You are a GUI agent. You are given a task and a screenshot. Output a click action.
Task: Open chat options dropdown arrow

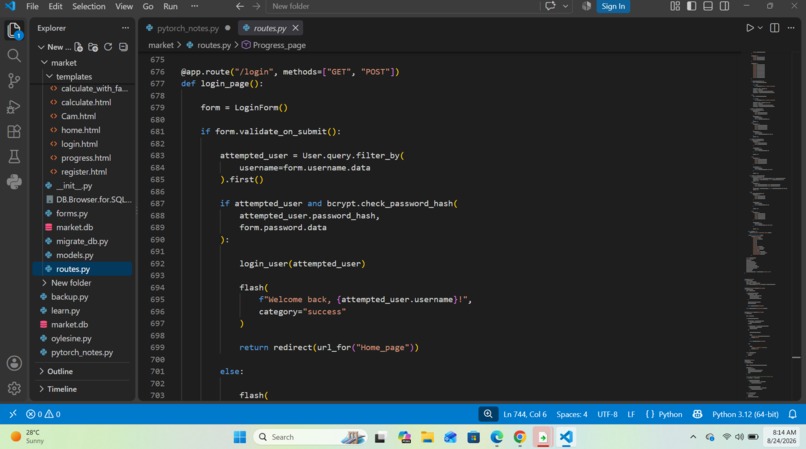tap(565, 6)
